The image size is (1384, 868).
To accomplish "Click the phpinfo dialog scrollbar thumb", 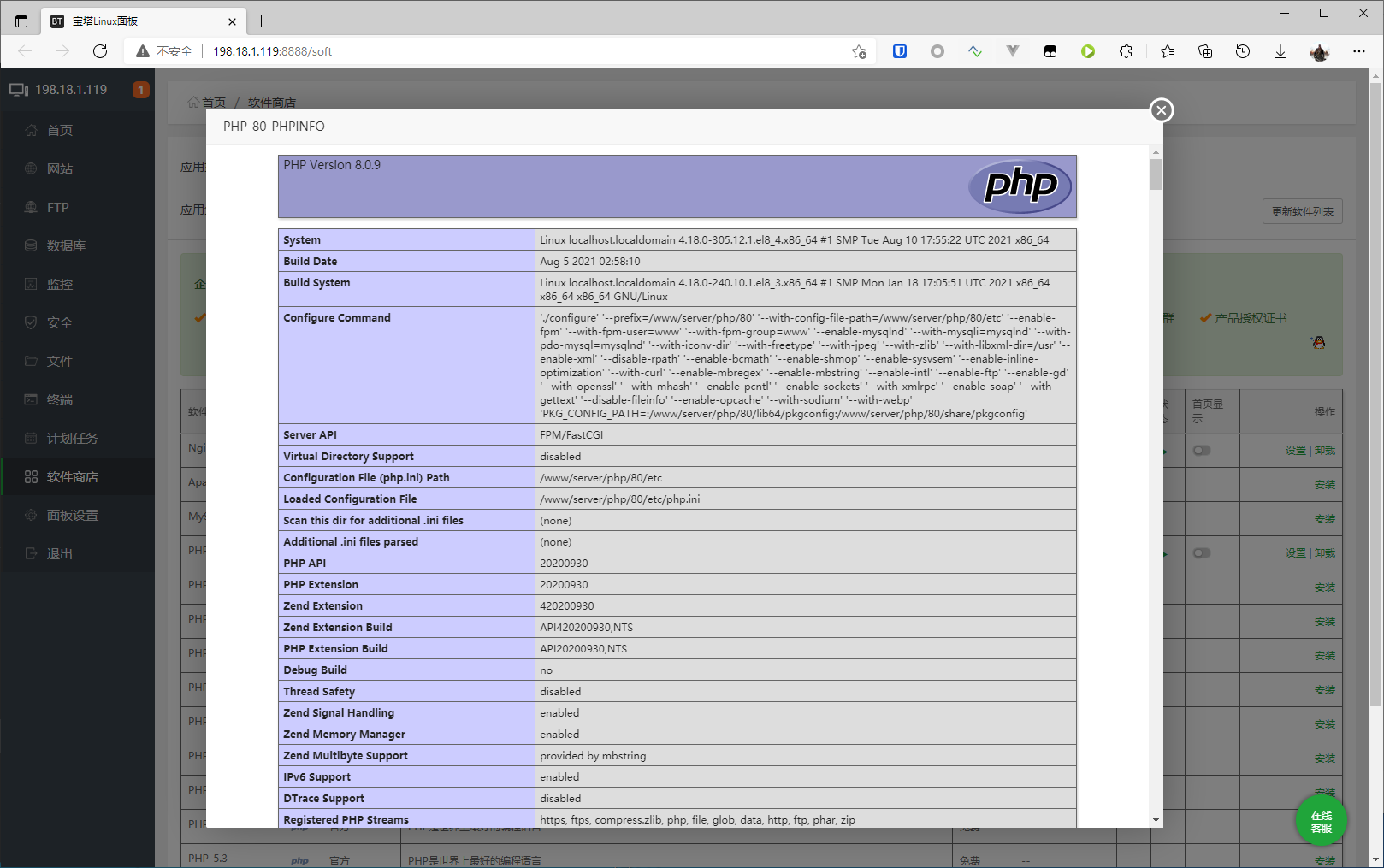I will [x=1156, y=174].
